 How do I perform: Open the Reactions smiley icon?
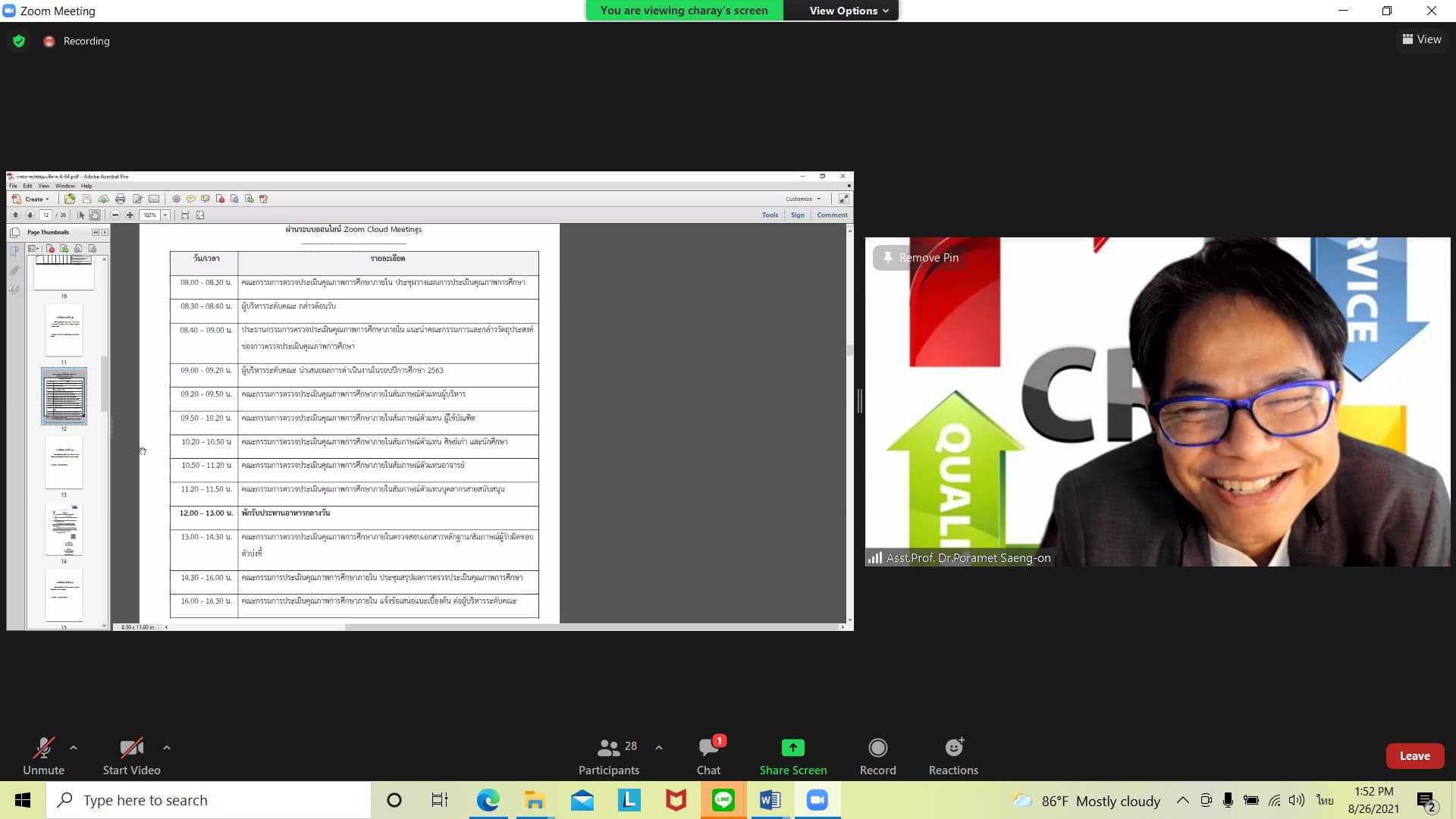[953, 748]
